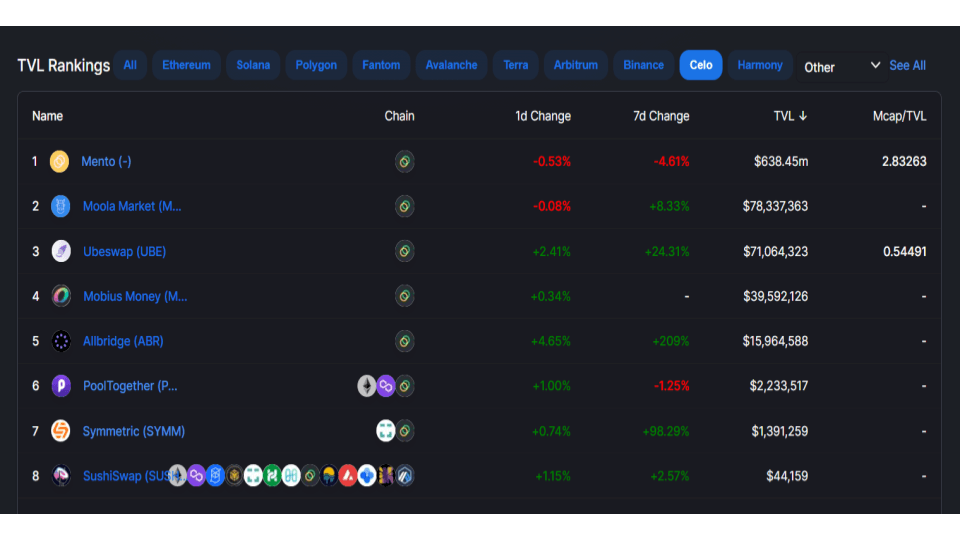The height and width of the screenshot is (540, 960).
Task: Click the Arbitrum chain icon in SushiSwap row
Action: pos(405,476)
